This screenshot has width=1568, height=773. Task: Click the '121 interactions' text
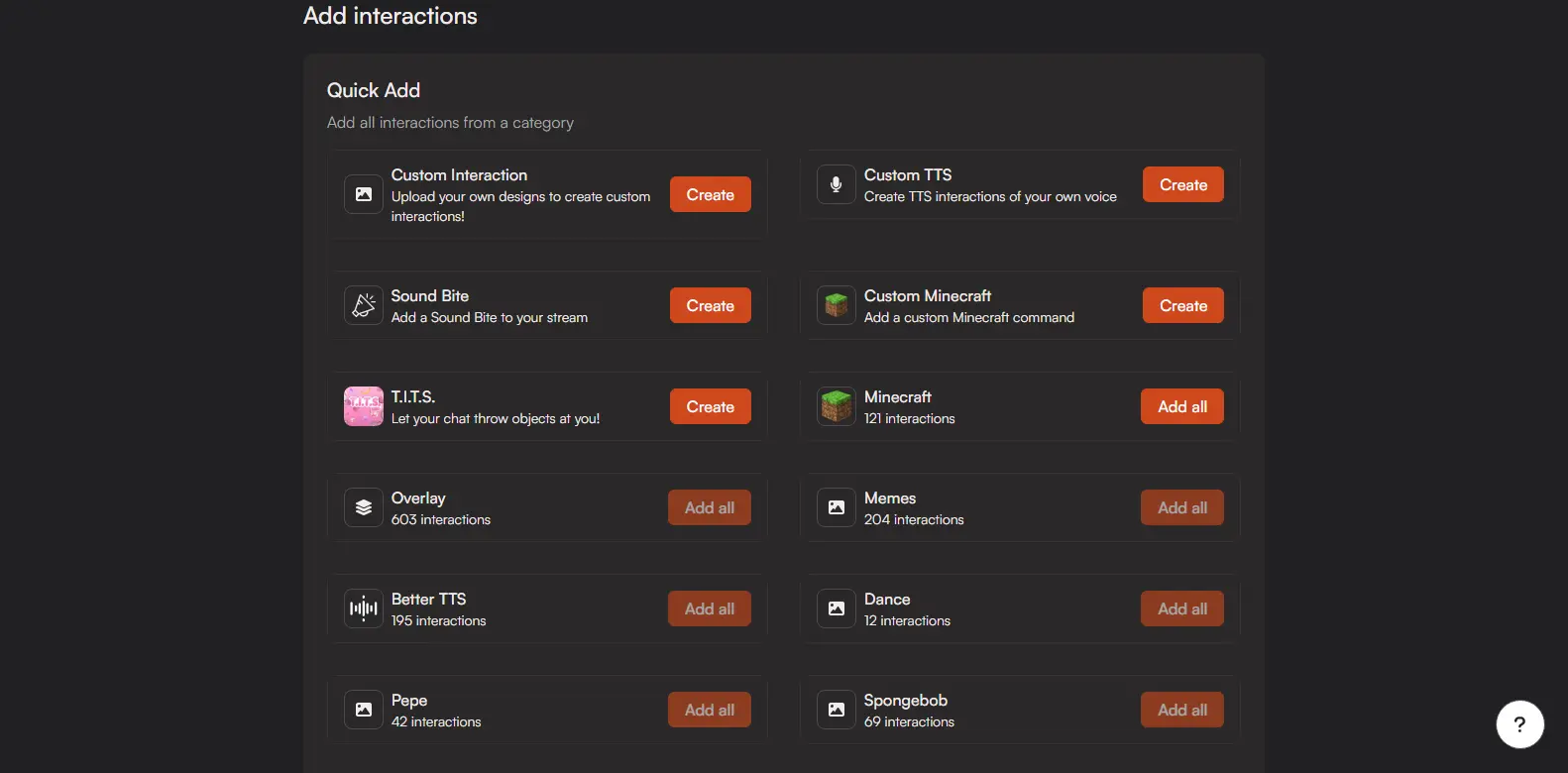(910, 419)
